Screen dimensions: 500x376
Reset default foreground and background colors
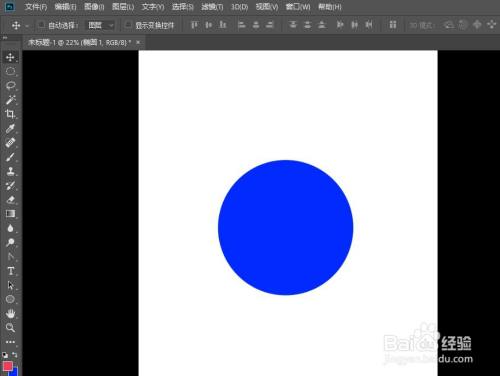click(5, 355)
